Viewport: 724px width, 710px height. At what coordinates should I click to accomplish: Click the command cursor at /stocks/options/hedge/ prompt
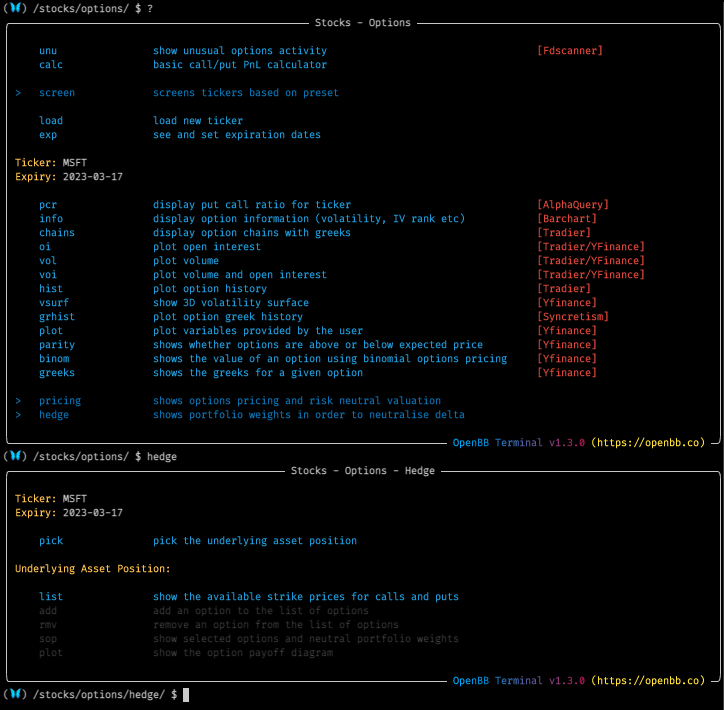[x=186, y=694]
